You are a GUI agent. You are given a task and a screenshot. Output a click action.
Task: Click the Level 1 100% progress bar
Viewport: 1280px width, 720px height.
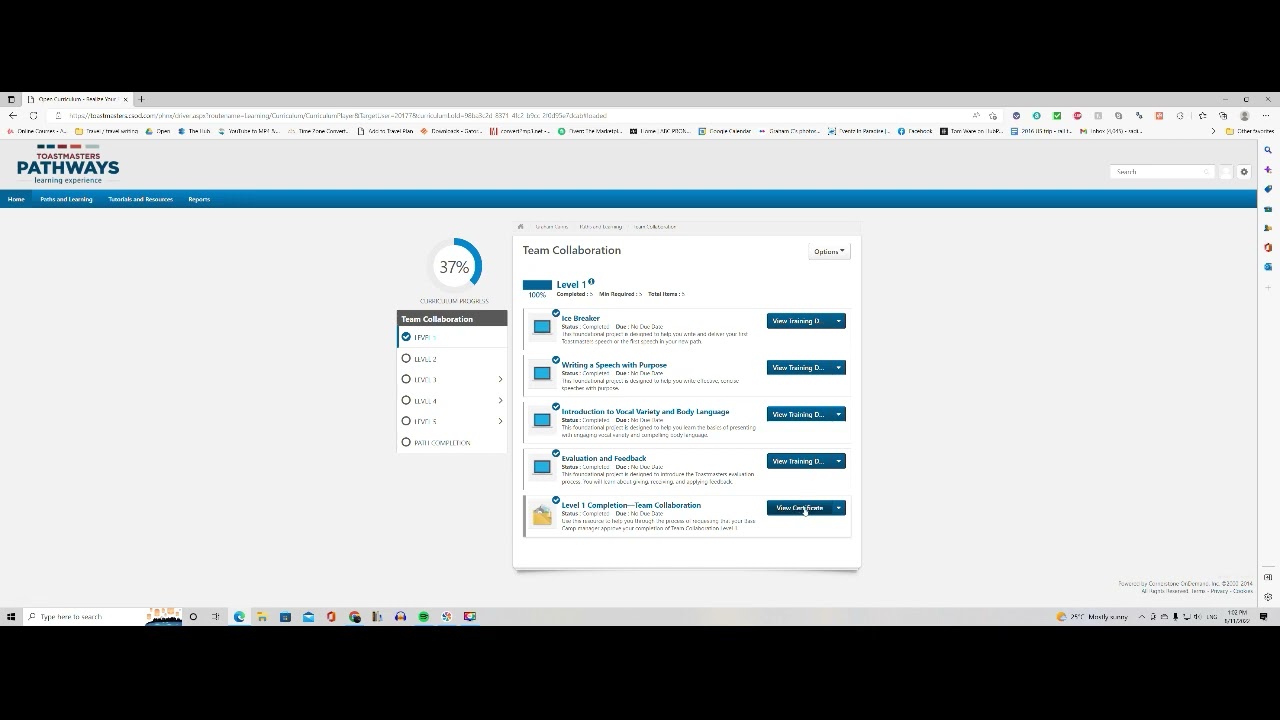click(537, 285)
